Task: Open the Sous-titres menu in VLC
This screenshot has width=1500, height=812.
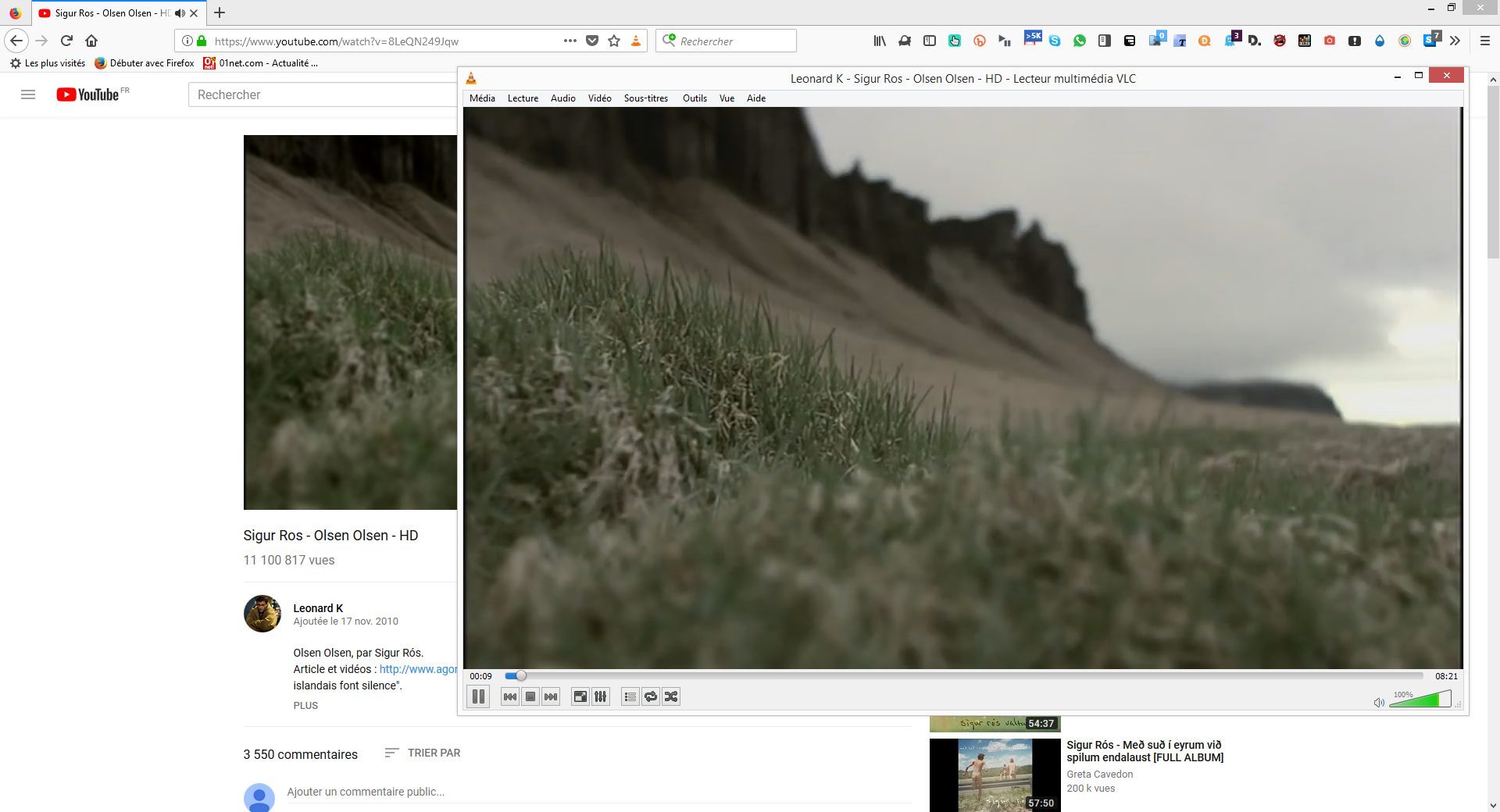Action: [645, 98]
